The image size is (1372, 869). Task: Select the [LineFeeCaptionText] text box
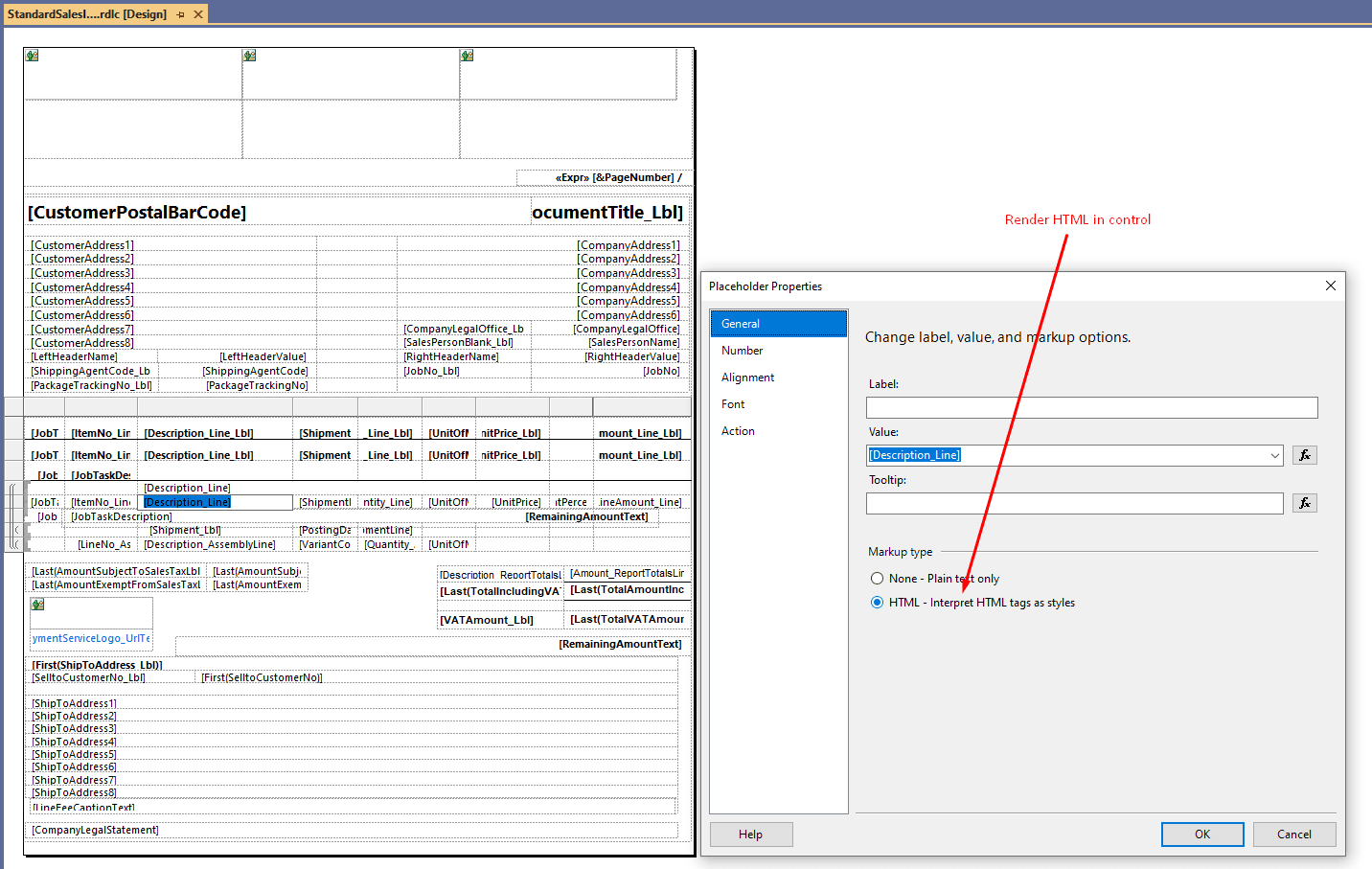pyautogui.click(x=83, y=807)
